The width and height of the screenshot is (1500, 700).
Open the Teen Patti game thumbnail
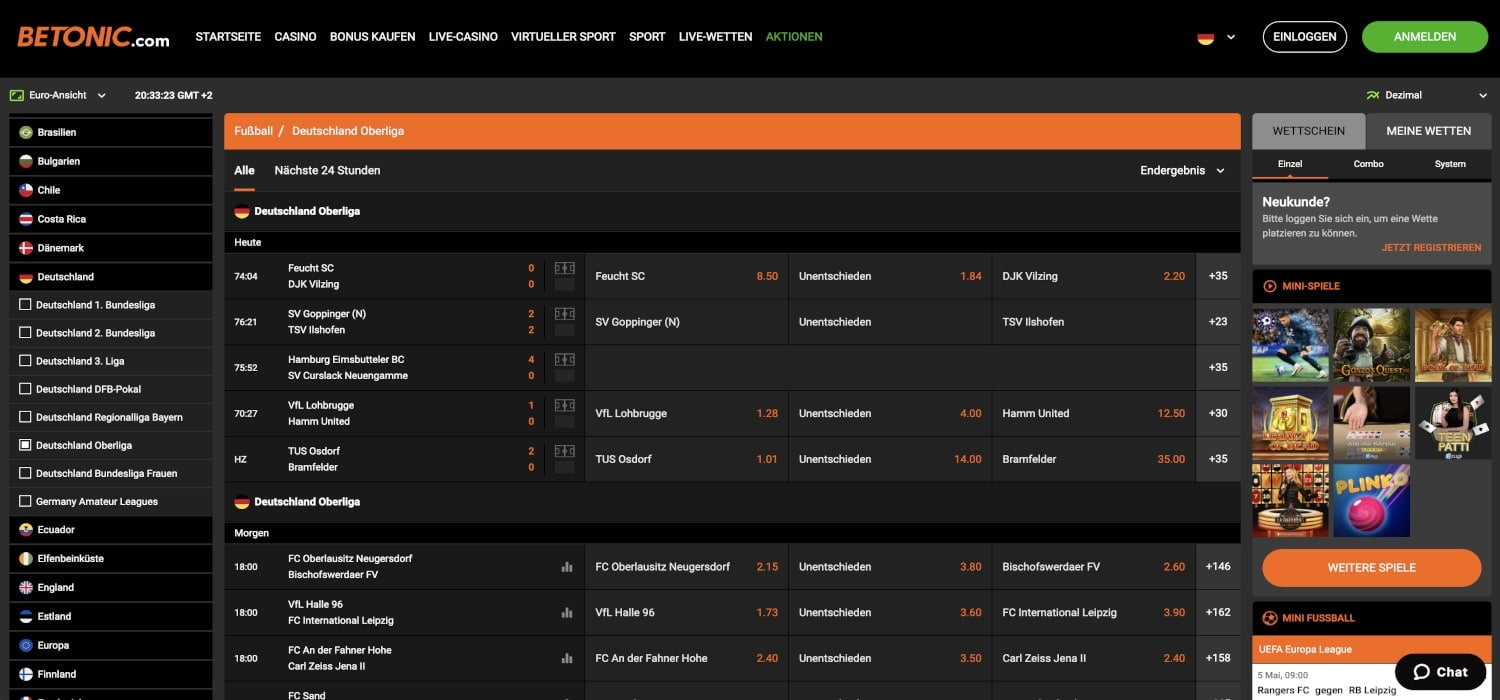pyautogui.click(x=1453, y=423)
